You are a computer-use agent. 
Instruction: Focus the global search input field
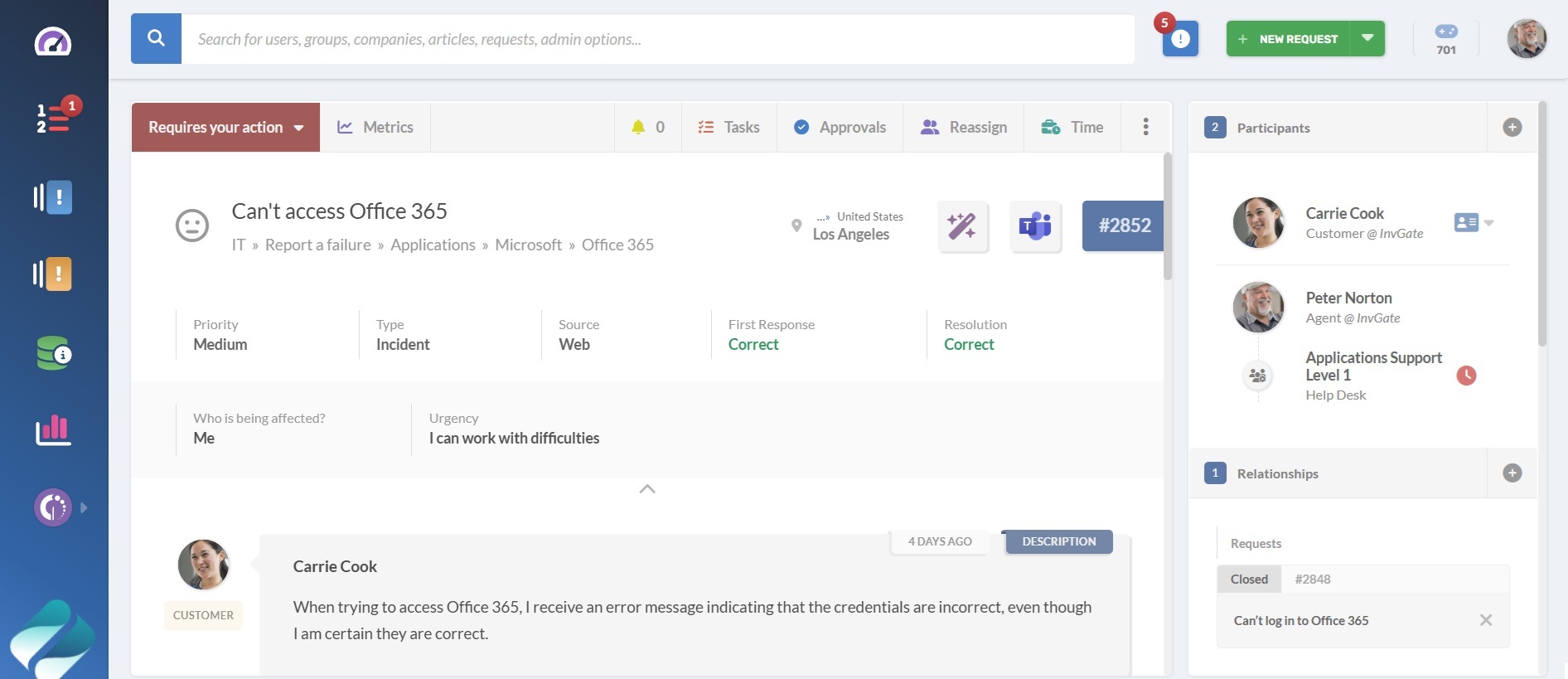click(x=658, y=39)
